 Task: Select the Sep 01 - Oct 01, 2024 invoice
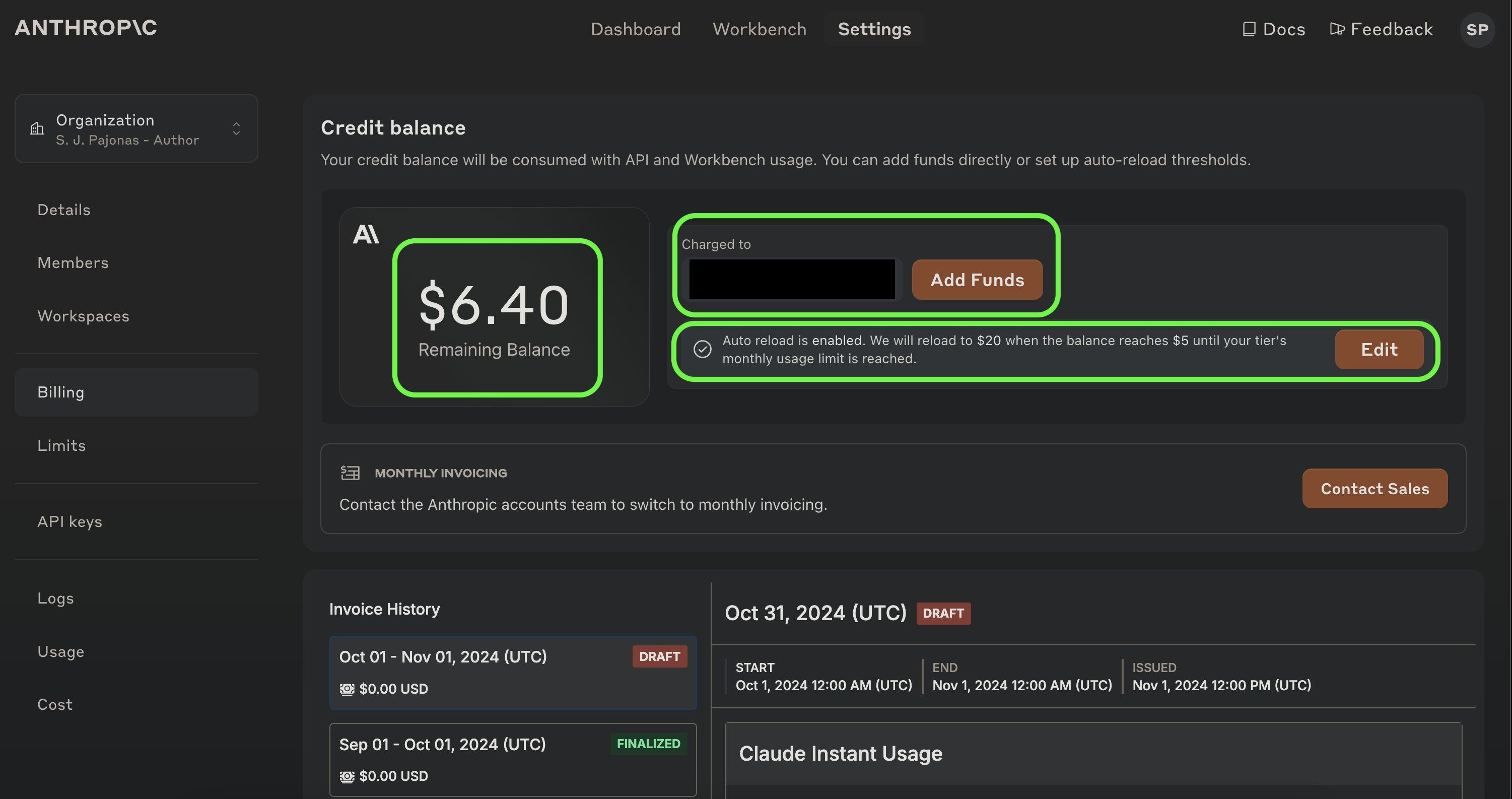click(x=513, y=760)
